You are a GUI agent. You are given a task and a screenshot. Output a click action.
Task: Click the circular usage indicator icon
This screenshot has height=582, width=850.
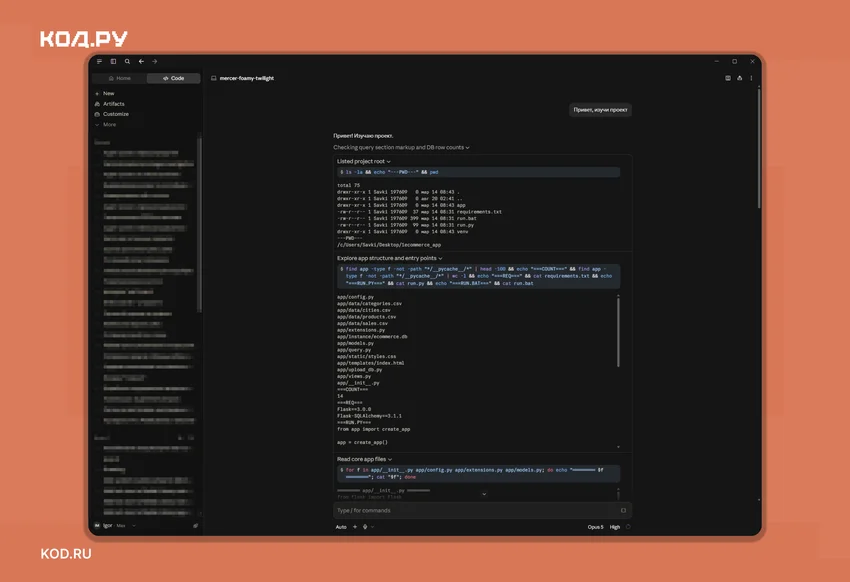(x=628, y=527)
